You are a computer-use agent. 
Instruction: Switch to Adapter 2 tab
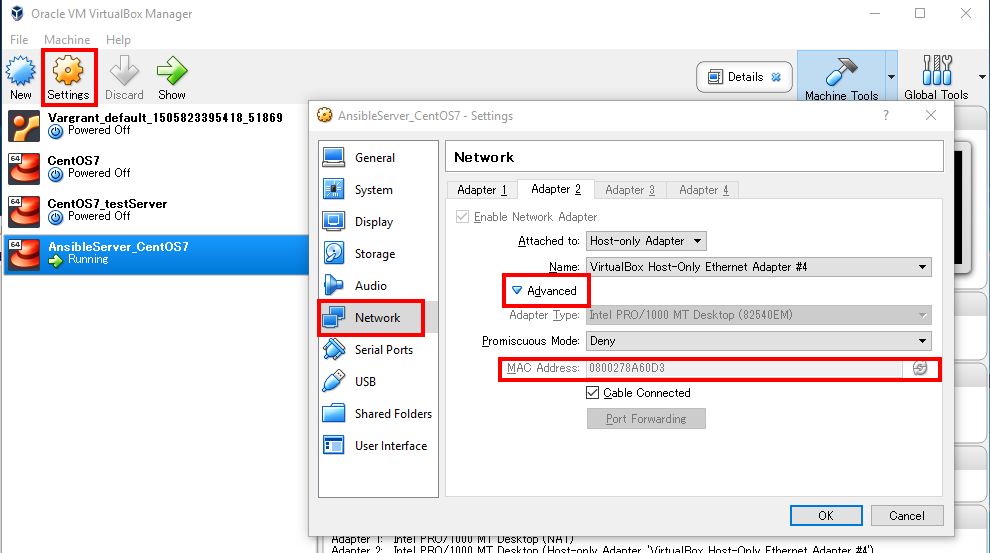pyautogui.click(x=556, y=189)
